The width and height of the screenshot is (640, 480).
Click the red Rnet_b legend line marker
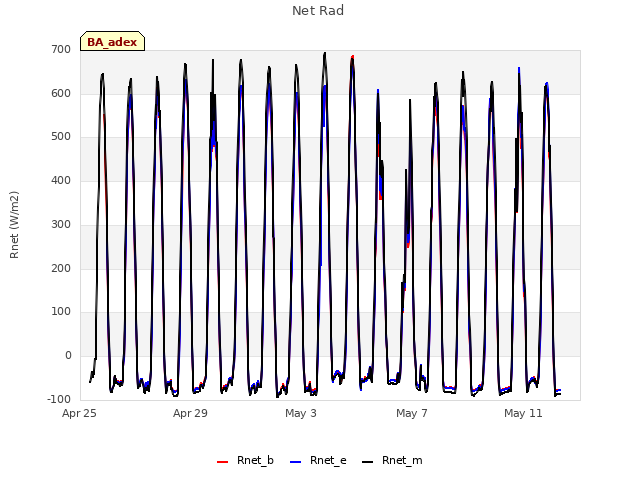click(x=222, y=462)
